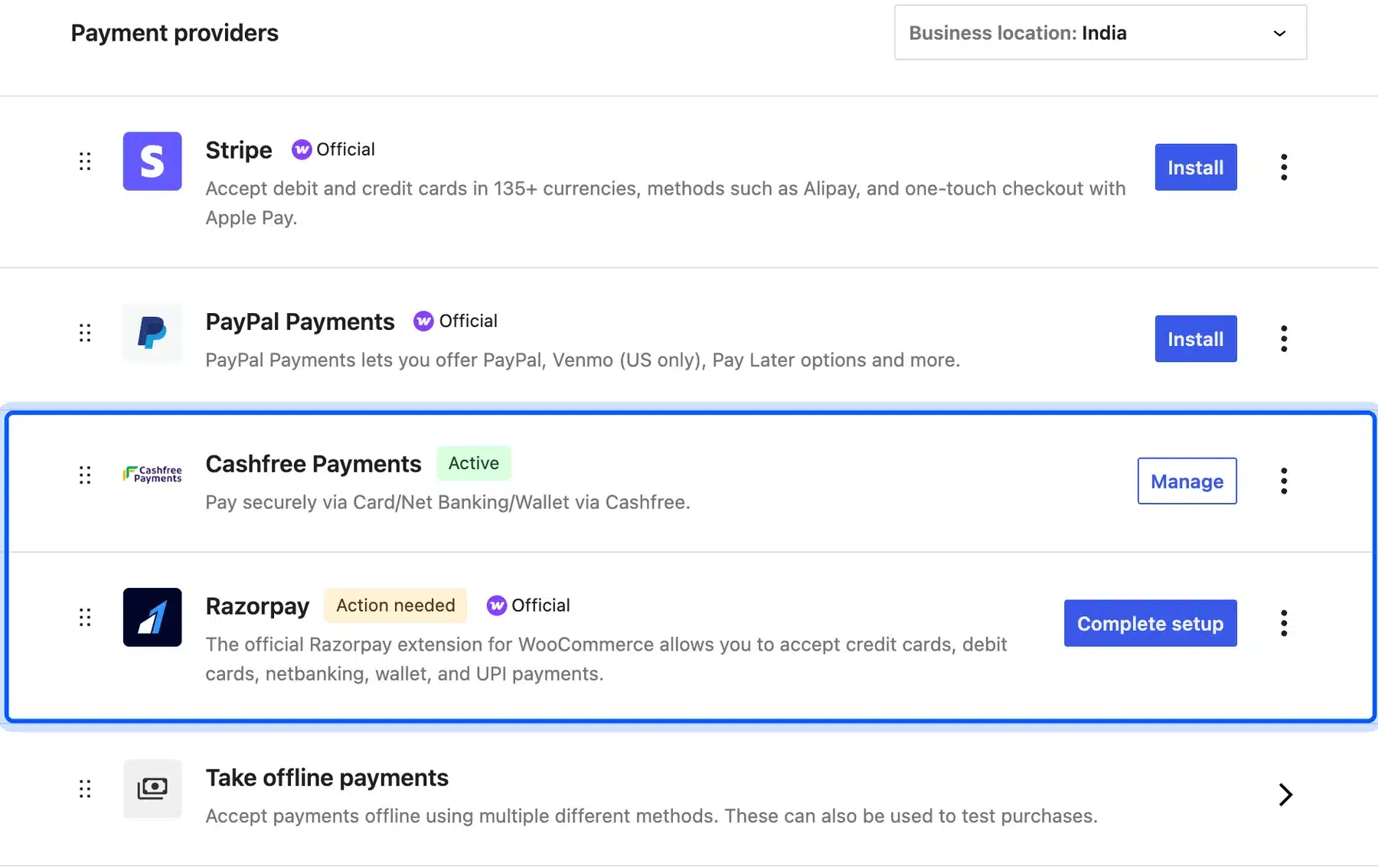Click the Razorpay description about UPI payments
The width and height of the screenshot is (1378, 868).
606,659
